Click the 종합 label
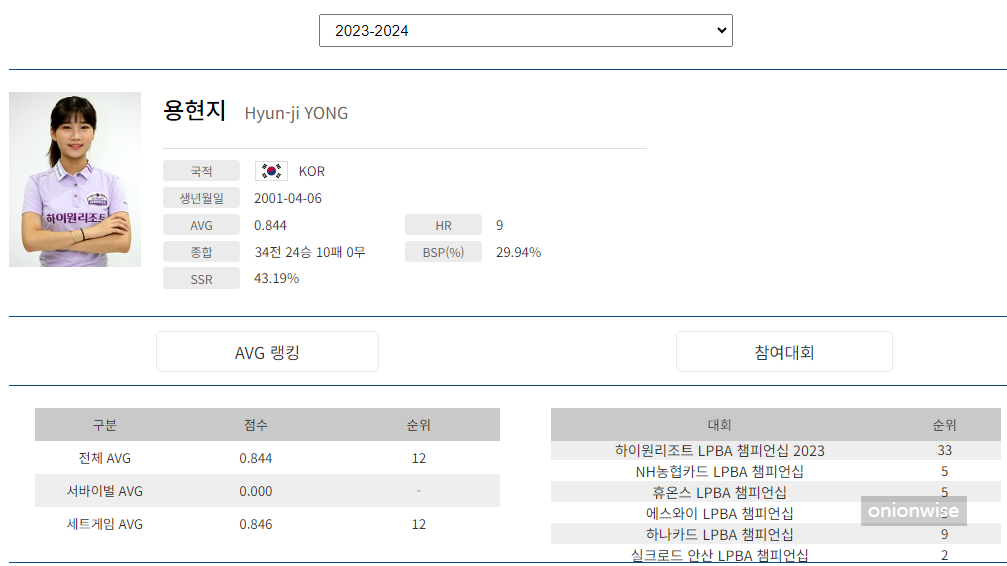Viewport: 1007px width, 566px height. pos(201,252)
